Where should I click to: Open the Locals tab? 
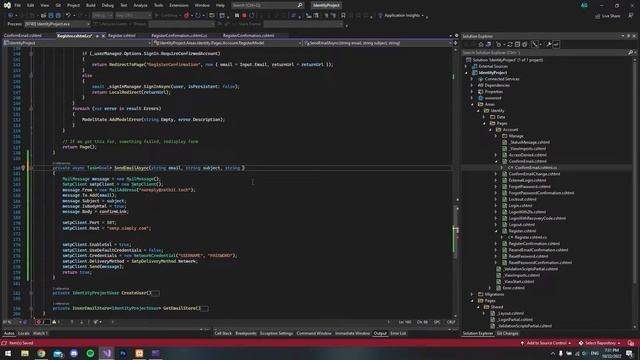point(24,333)
